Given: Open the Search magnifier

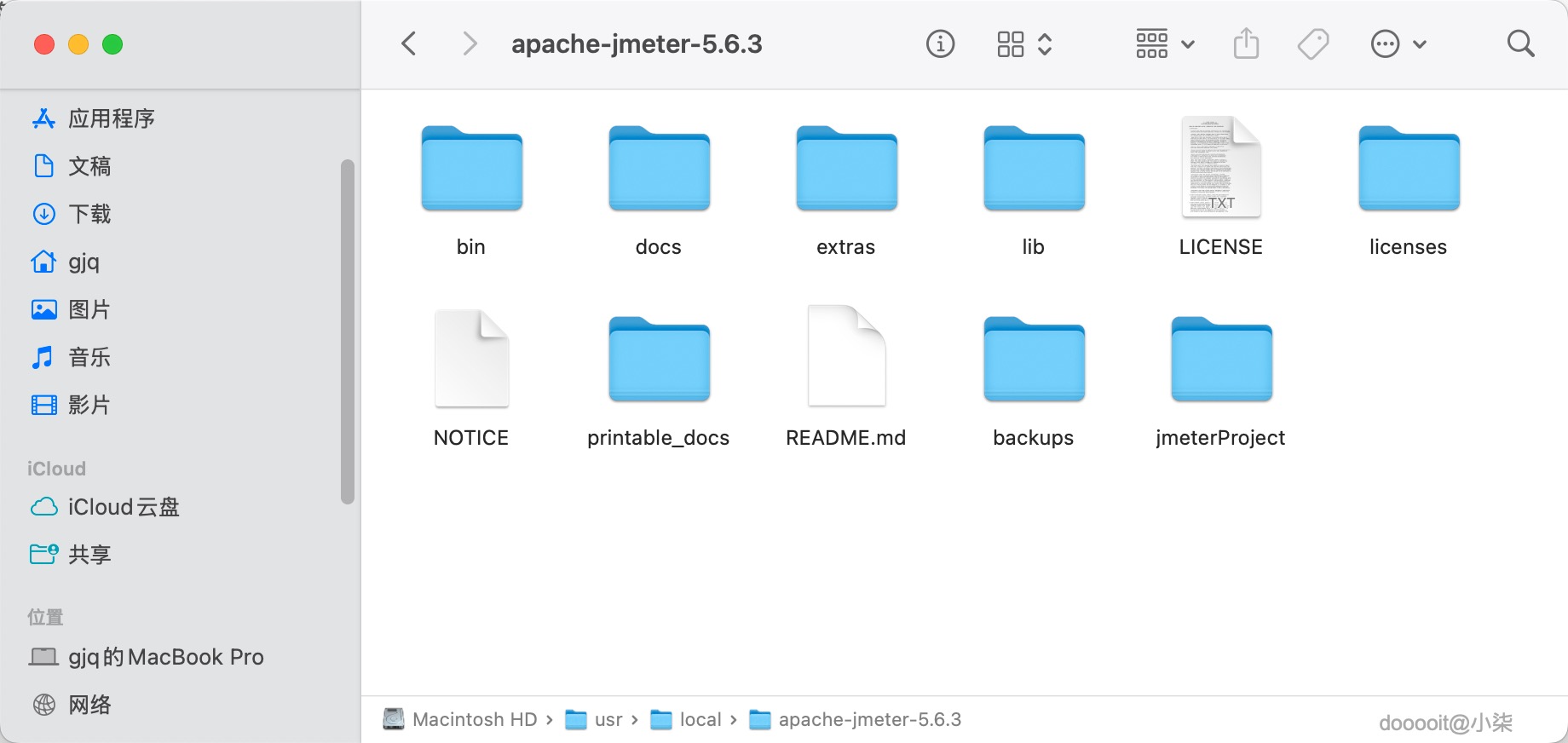Looking at the screenshot, I should pyautogui.click(x=1520, y=43).
